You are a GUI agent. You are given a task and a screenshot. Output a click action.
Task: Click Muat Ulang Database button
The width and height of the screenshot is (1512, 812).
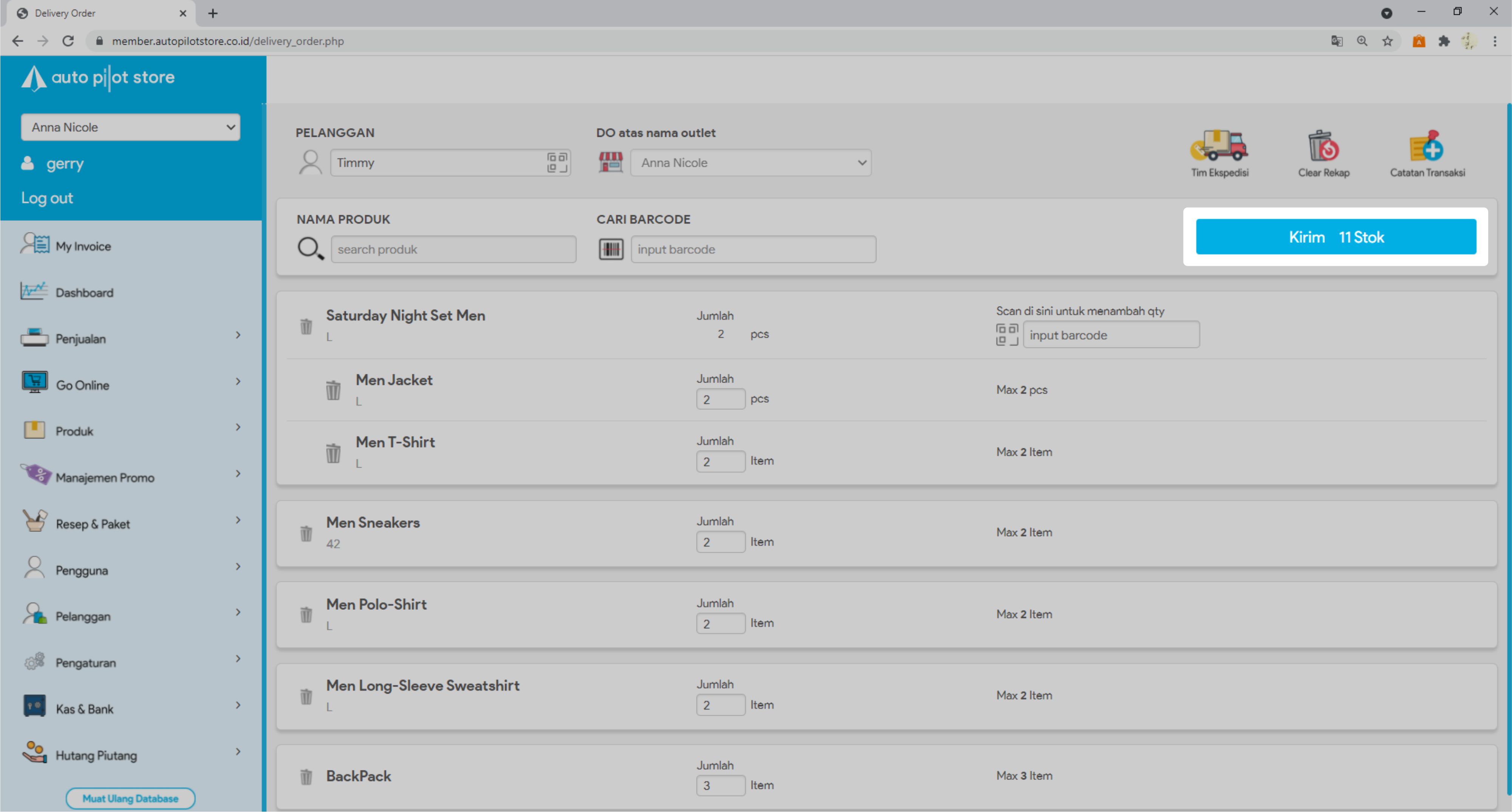pyautogui.click(x=130, y=798)
